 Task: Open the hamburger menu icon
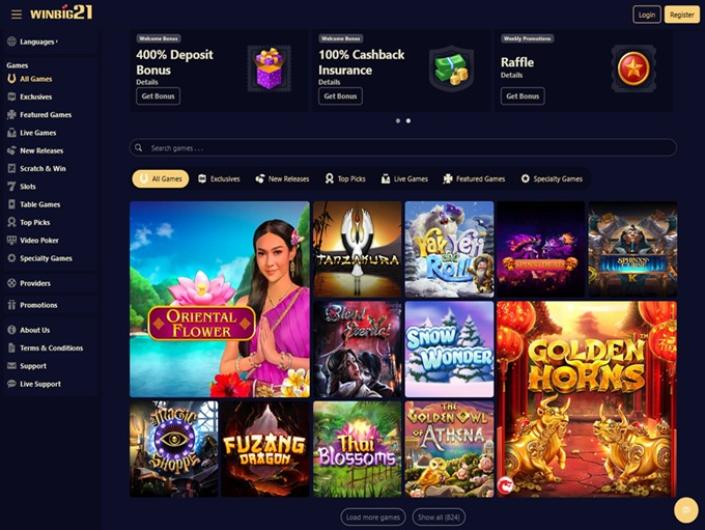[17, 14]
